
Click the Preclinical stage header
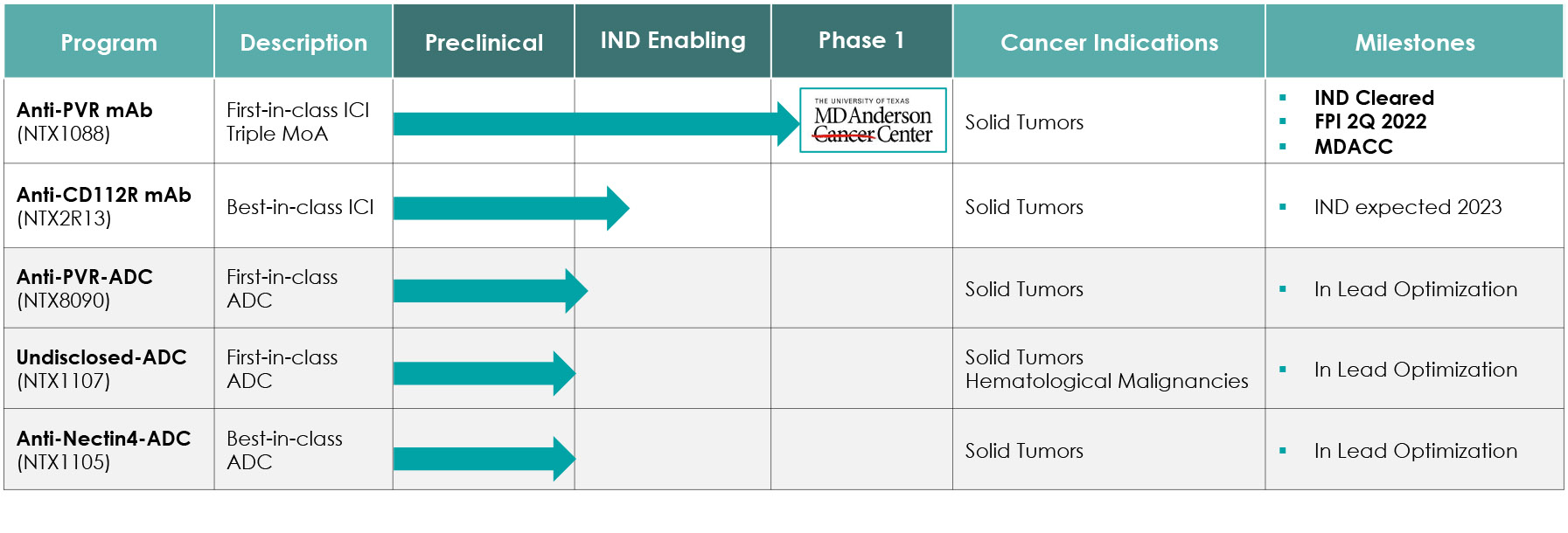click(484, 43)
